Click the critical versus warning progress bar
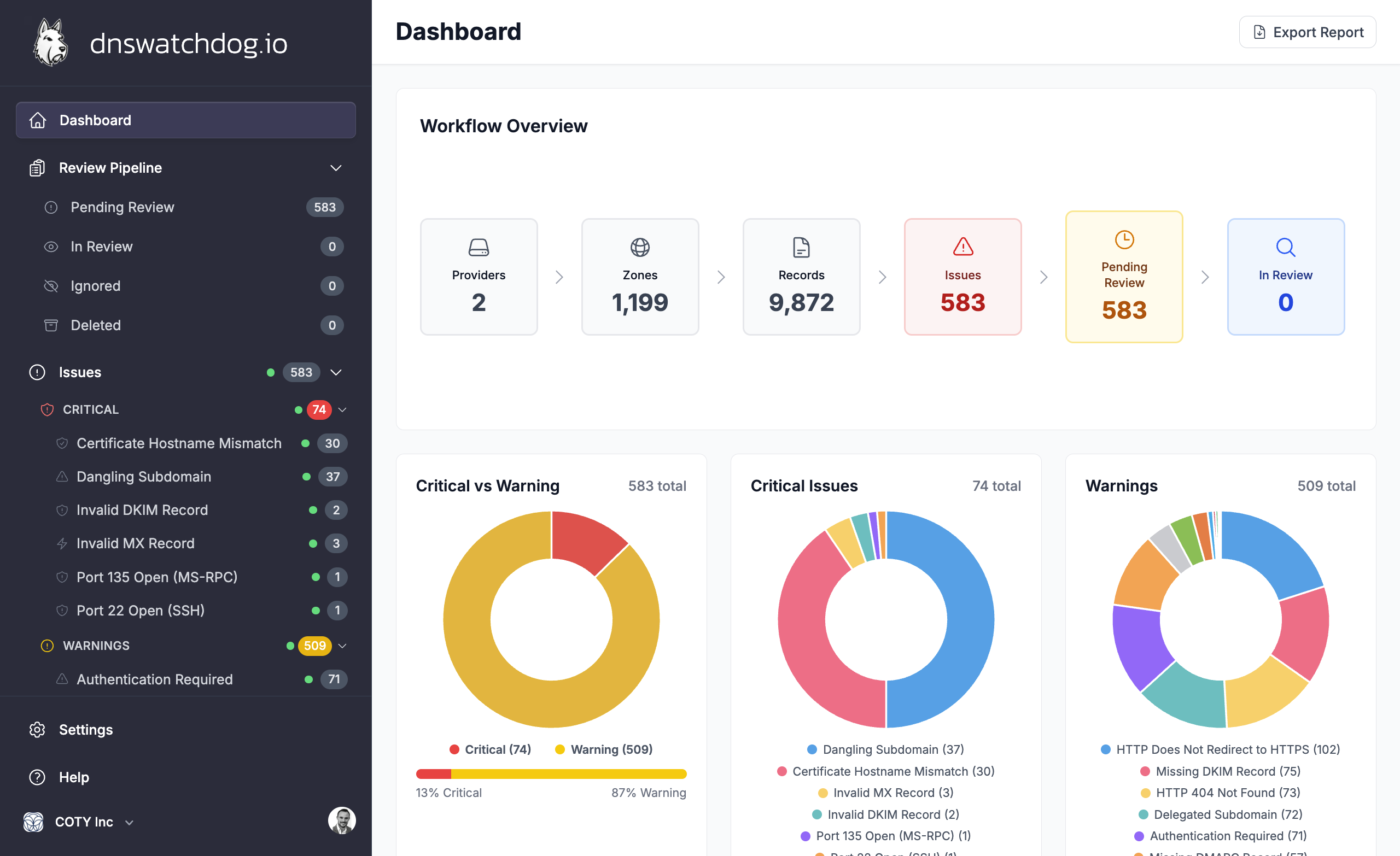This screenshot has width=1400, height=856. (551, 774)
